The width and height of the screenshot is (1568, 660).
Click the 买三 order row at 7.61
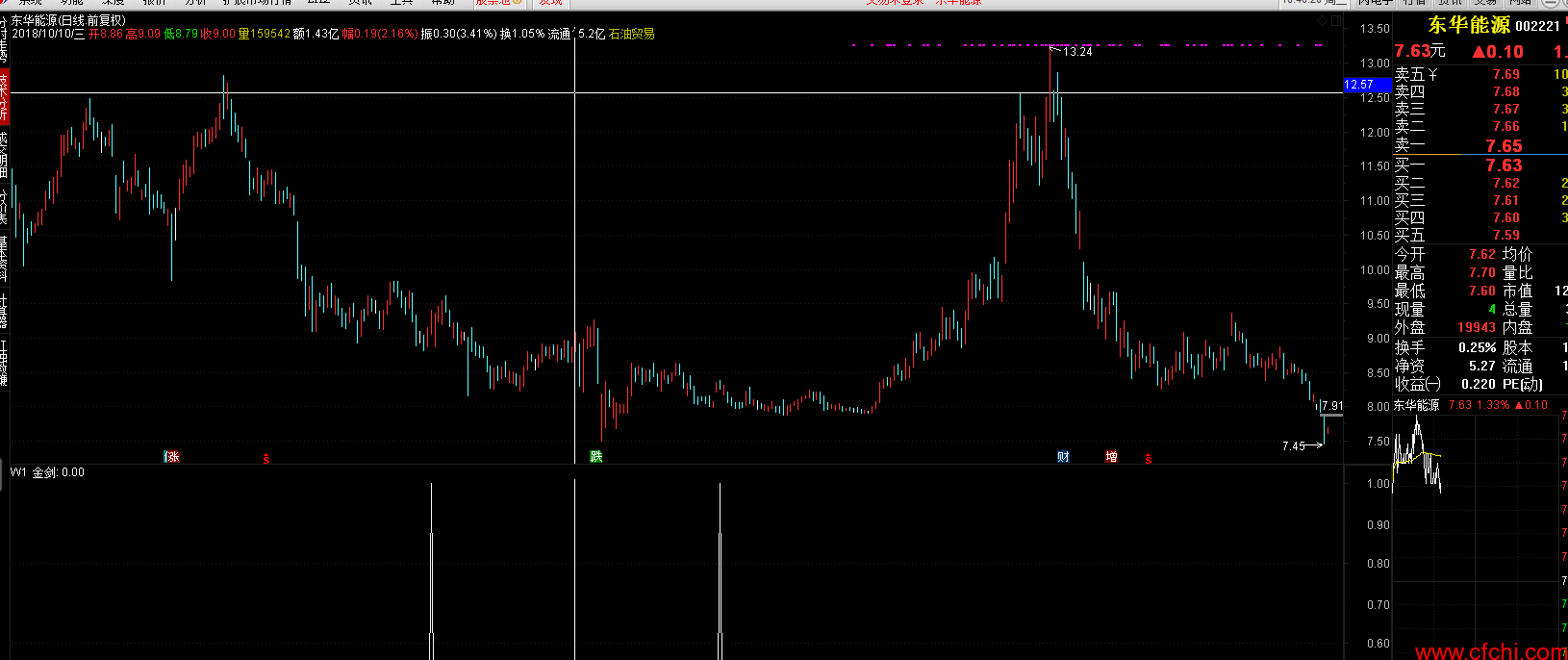(x=1480, y=200)
